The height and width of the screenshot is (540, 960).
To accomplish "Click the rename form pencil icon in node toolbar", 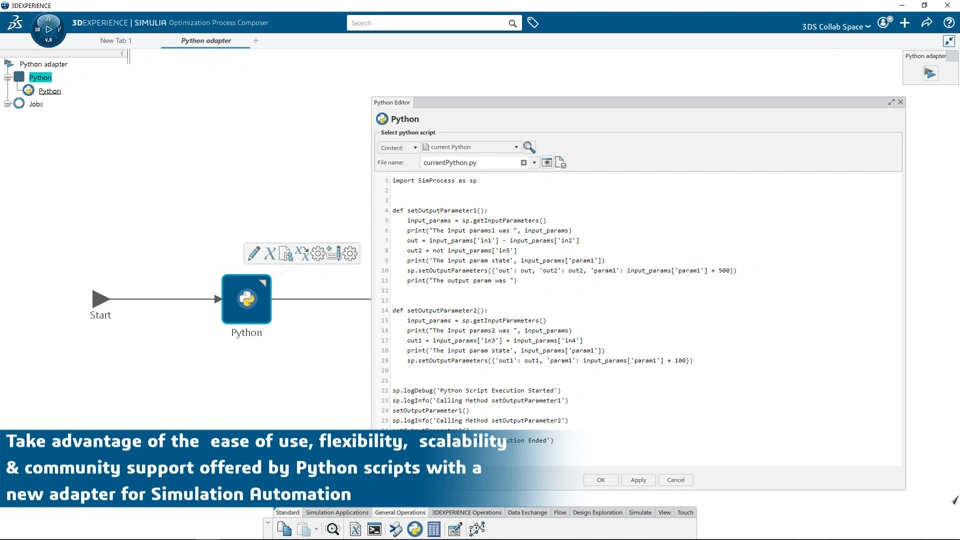I will [334, 253].
